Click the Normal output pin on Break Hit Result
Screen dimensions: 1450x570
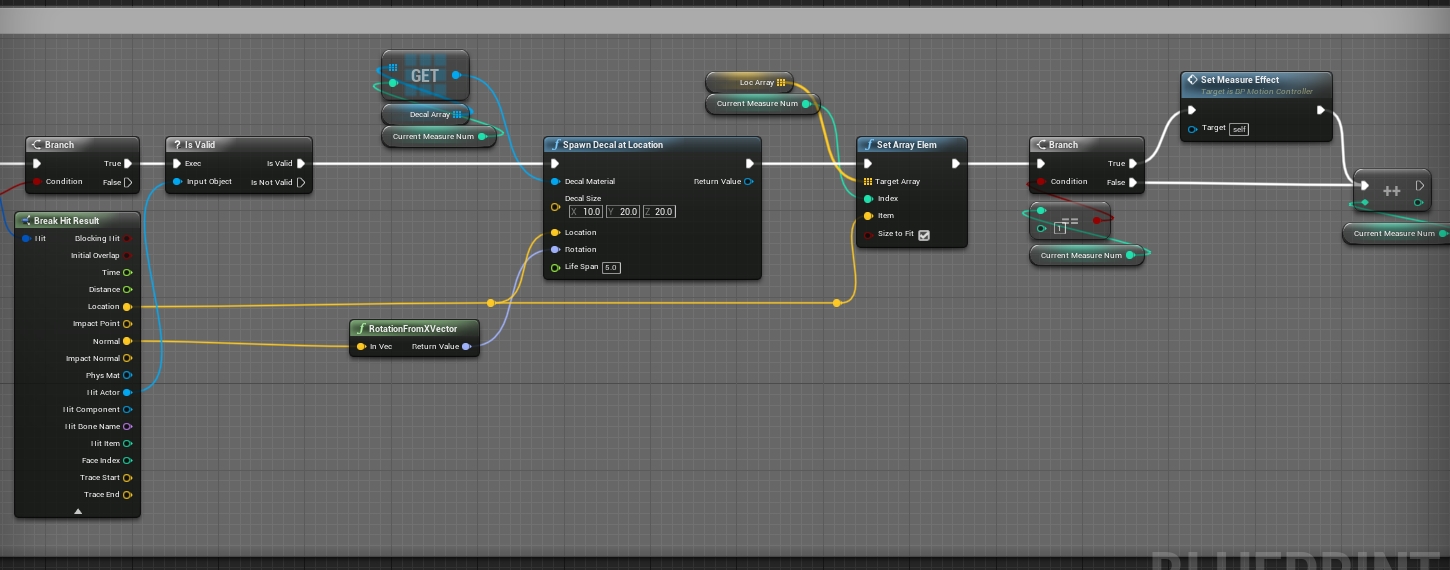[127, 341]
